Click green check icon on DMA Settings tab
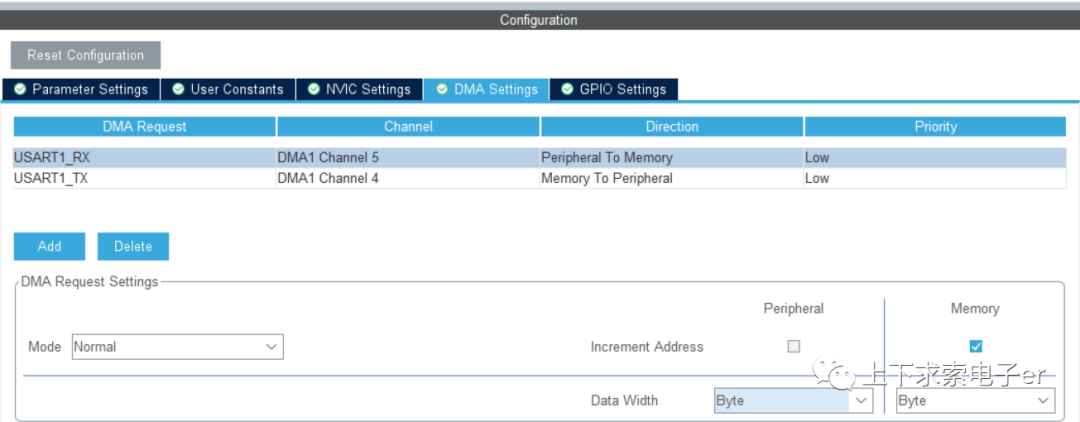The image size is (1080, 422). (x=442, y=89)
